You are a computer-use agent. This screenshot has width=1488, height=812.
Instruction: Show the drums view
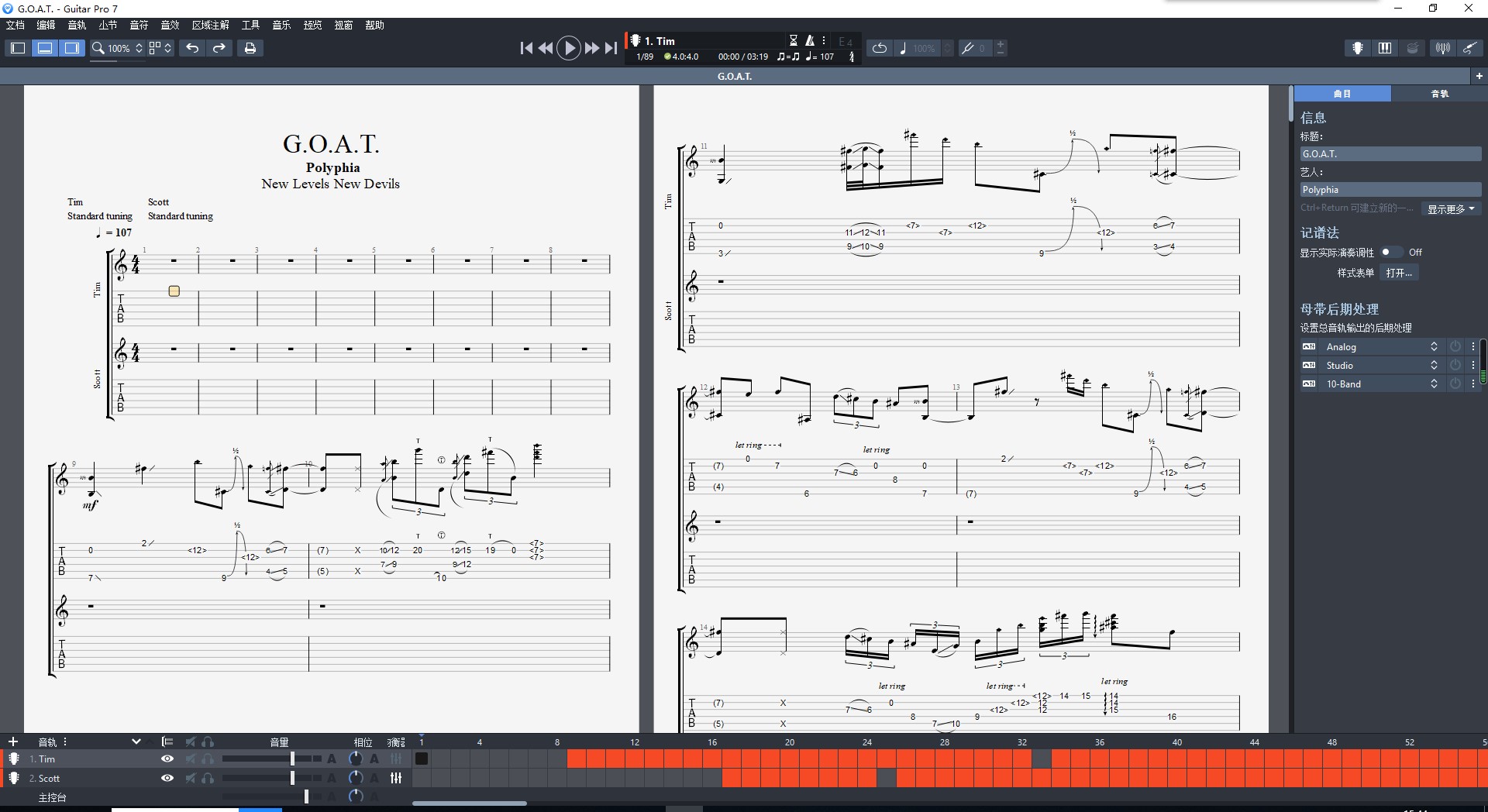click(x=1413, y=48)
